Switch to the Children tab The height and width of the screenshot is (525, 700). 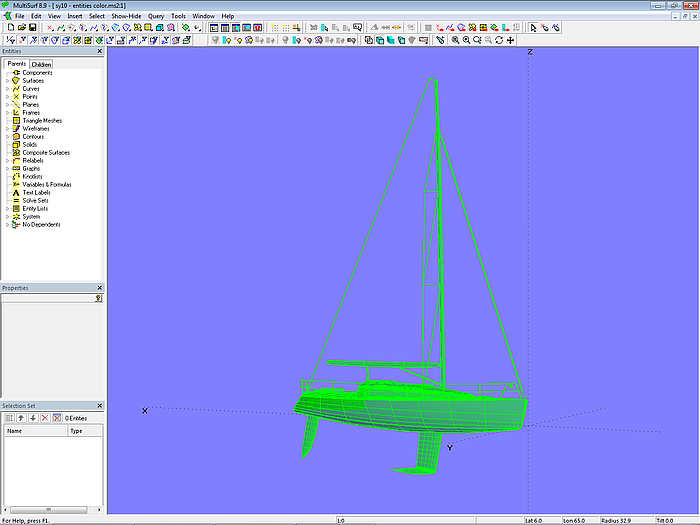tap(41, 64)
